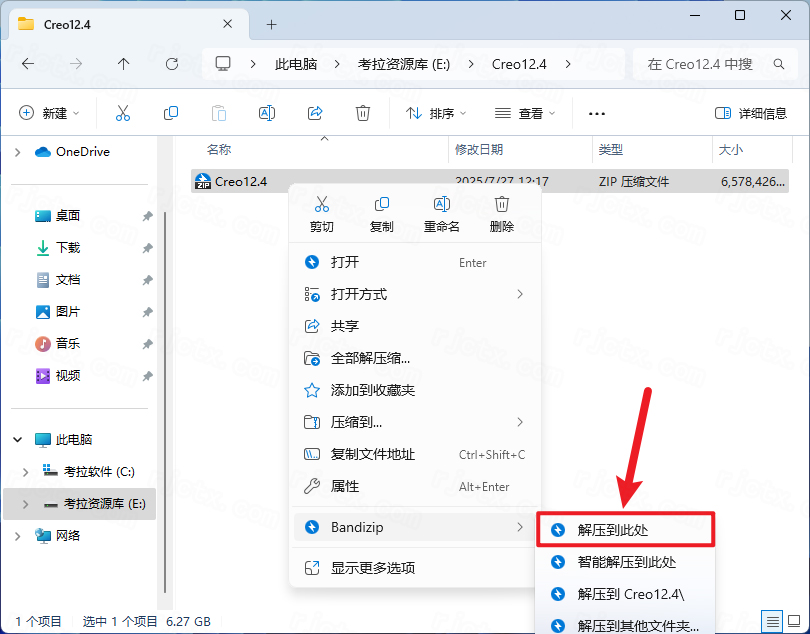The image size is (810, 634).
Task: Click 显示更多选项
Action: click(416, 568)
